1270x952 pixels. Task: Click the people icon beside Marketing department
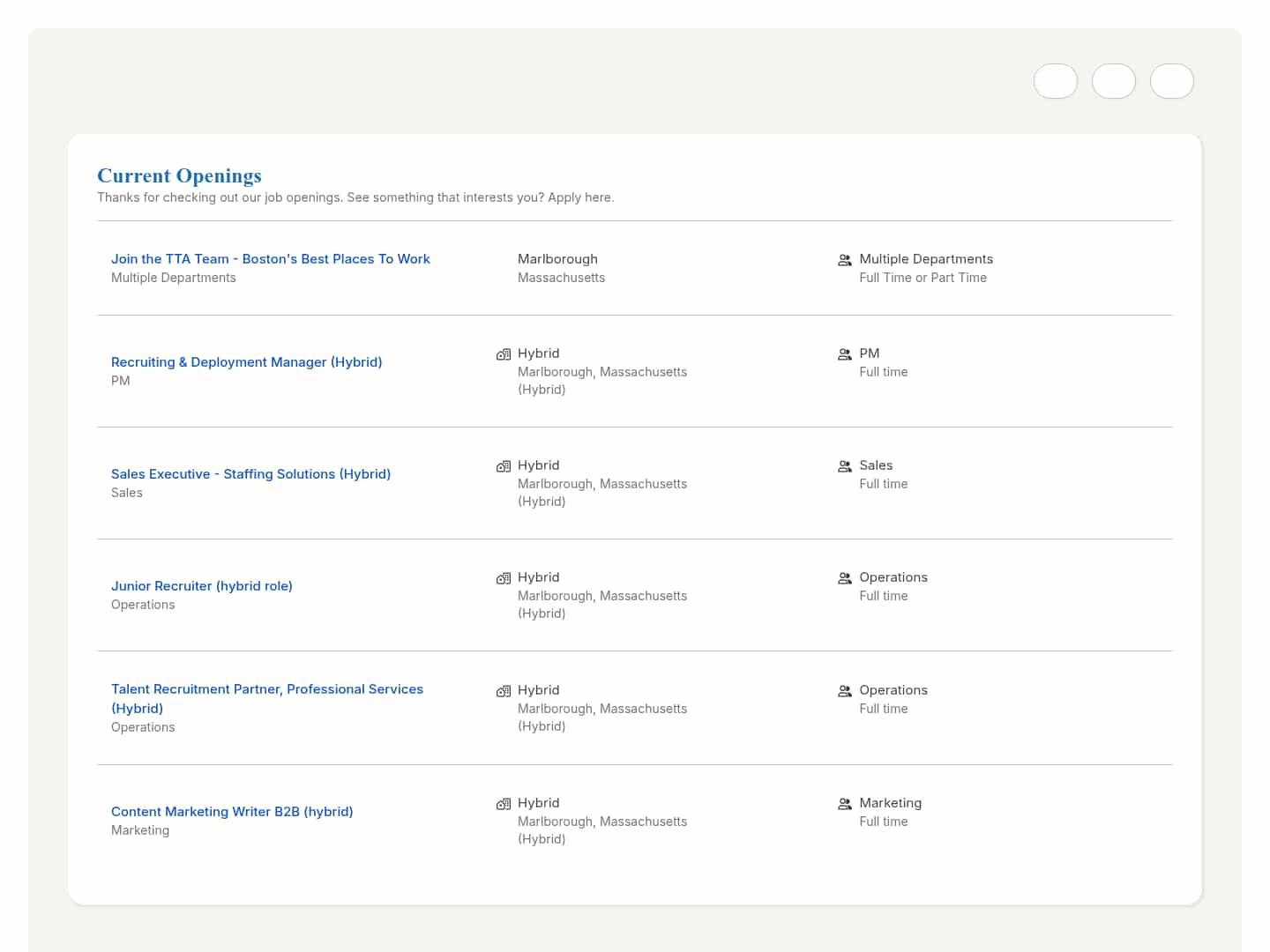point(844,804)
